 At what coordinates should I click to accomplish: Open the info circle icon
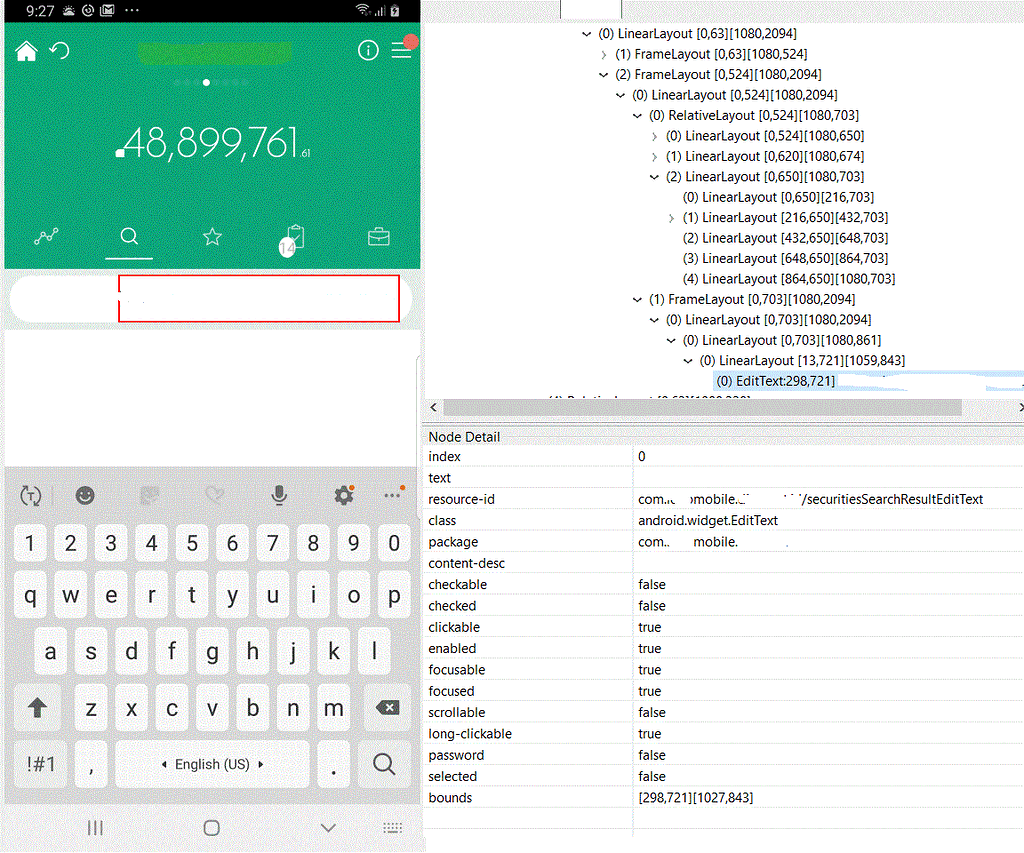click(x=368, y=50)
